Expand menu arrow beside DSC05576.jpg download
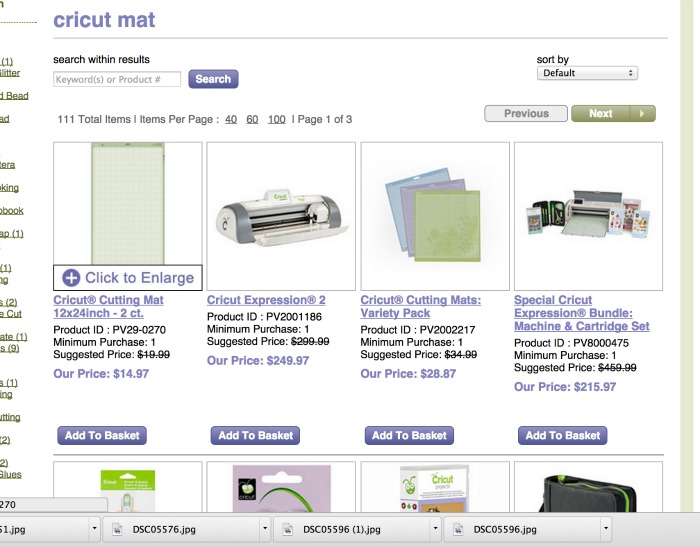Screen dimensions: 700x547 (265, 529)
